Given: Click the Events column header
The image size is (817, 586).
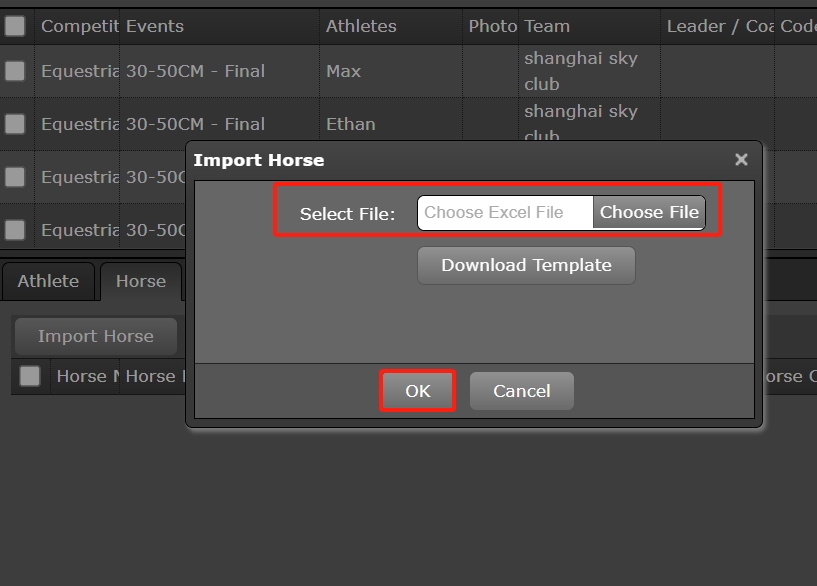Looking at the screenshot, I should pos(155,26).
